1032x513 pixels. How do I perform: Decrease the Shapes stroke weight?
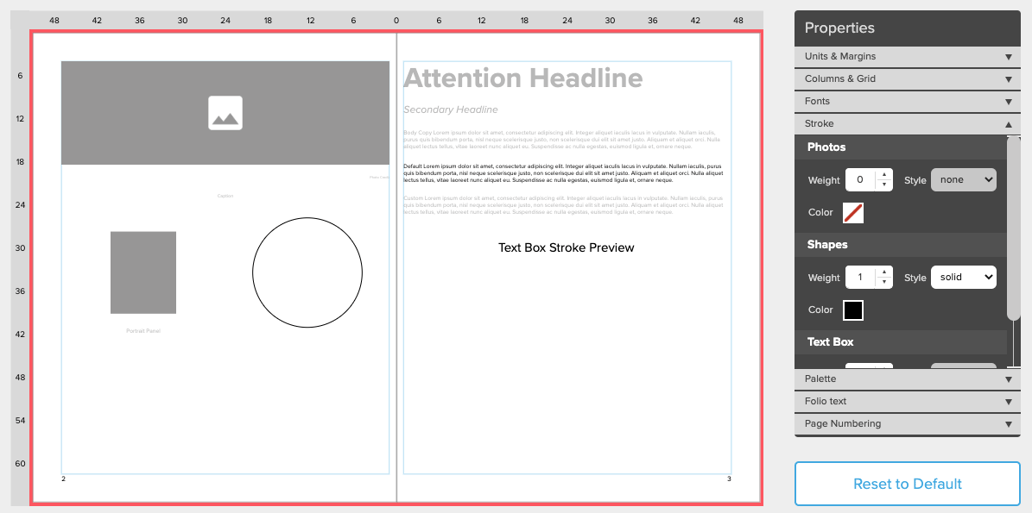[x=883, y=283]
